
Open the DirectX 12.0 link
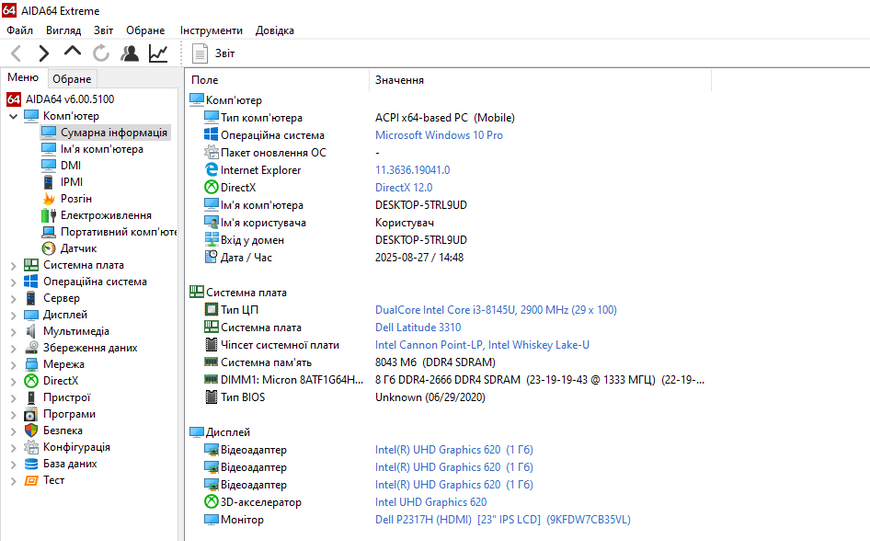click(403, 188)
